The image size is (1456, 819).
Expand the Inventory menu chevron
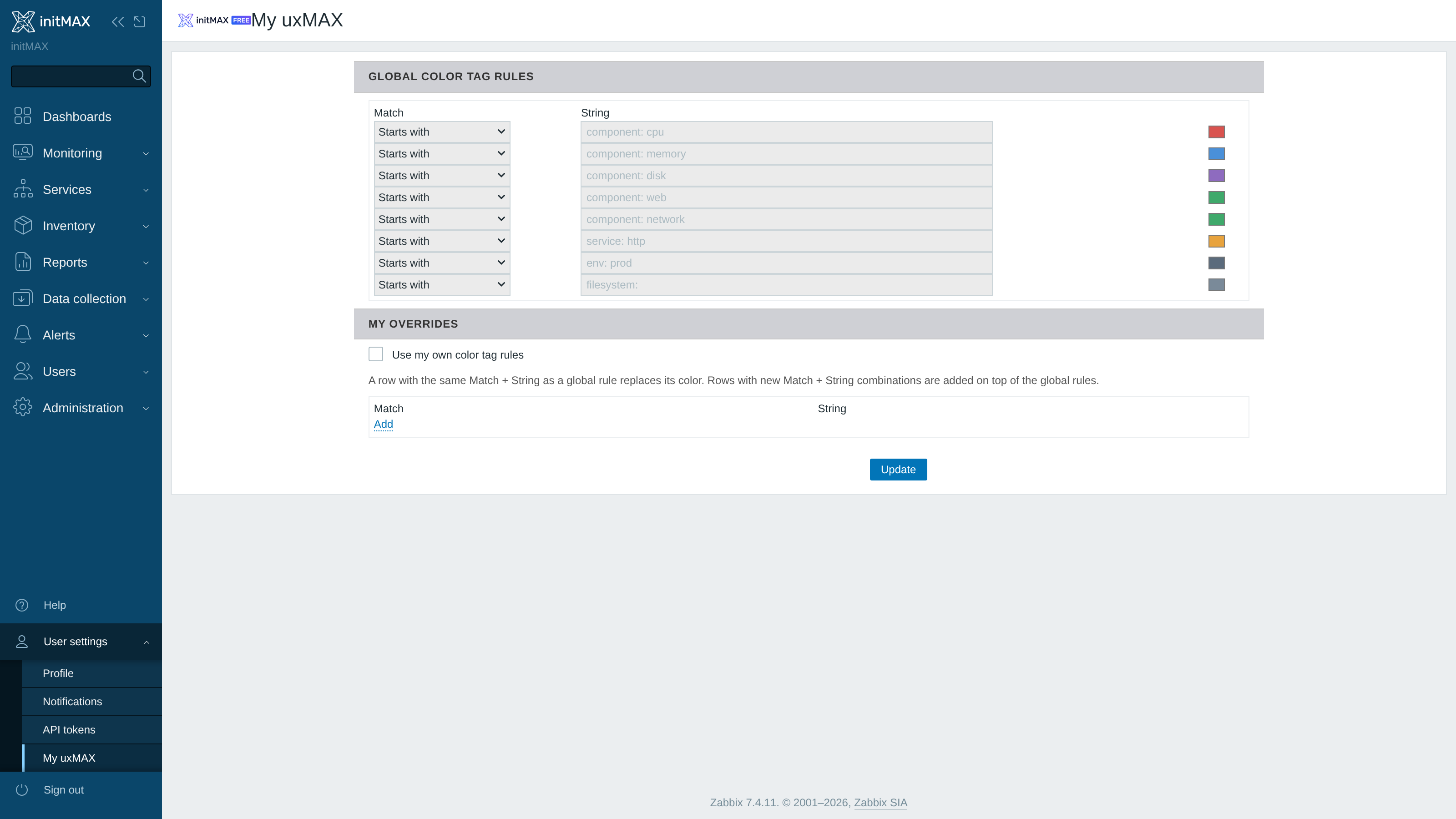pos(146,227)
